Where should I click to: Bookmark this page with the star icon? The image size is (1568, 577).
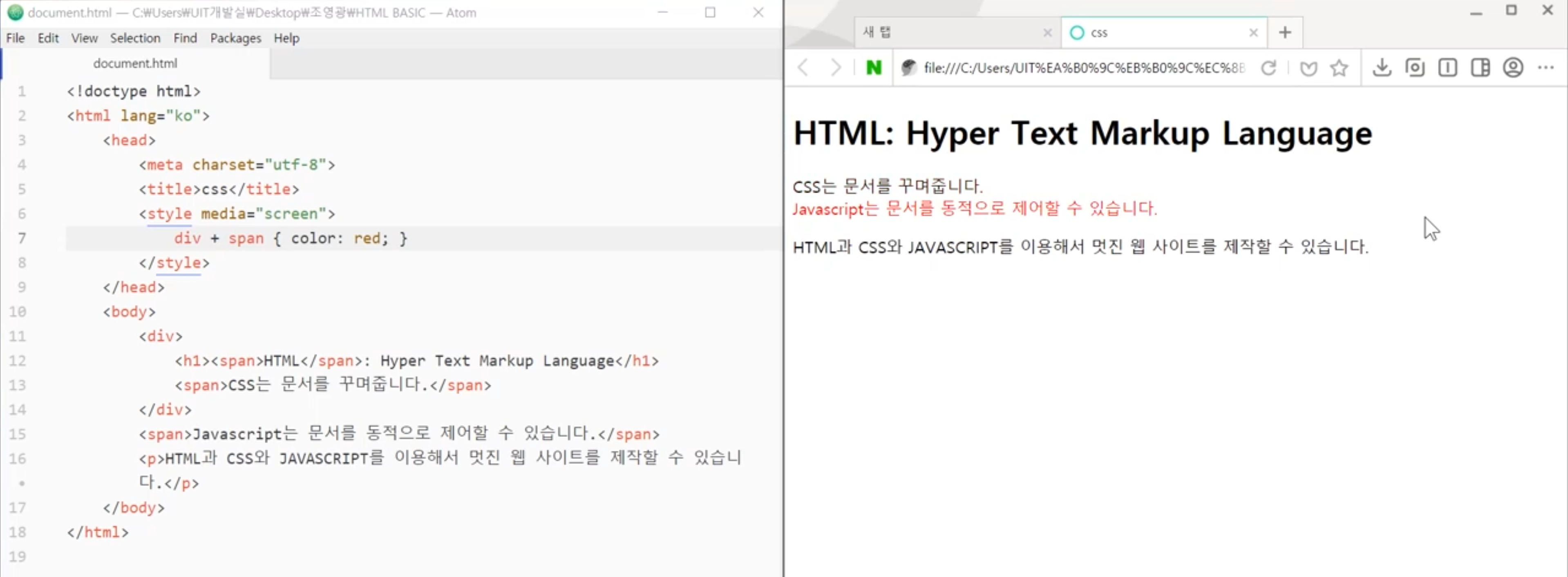[1339, 67]
